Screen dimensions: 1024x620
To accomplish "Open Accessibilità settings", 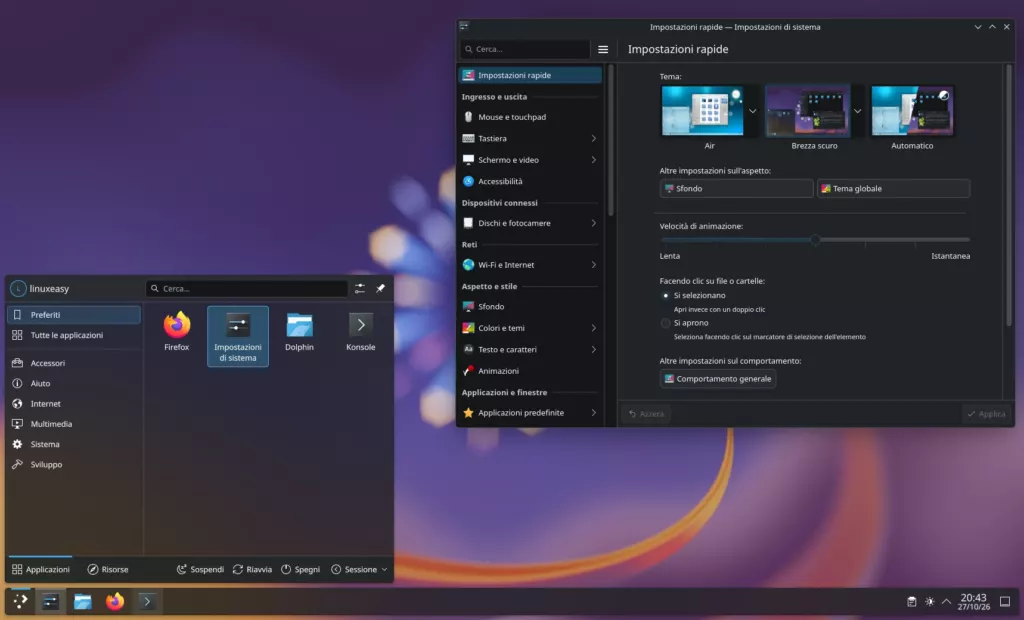I will click(x=530, y=181).
